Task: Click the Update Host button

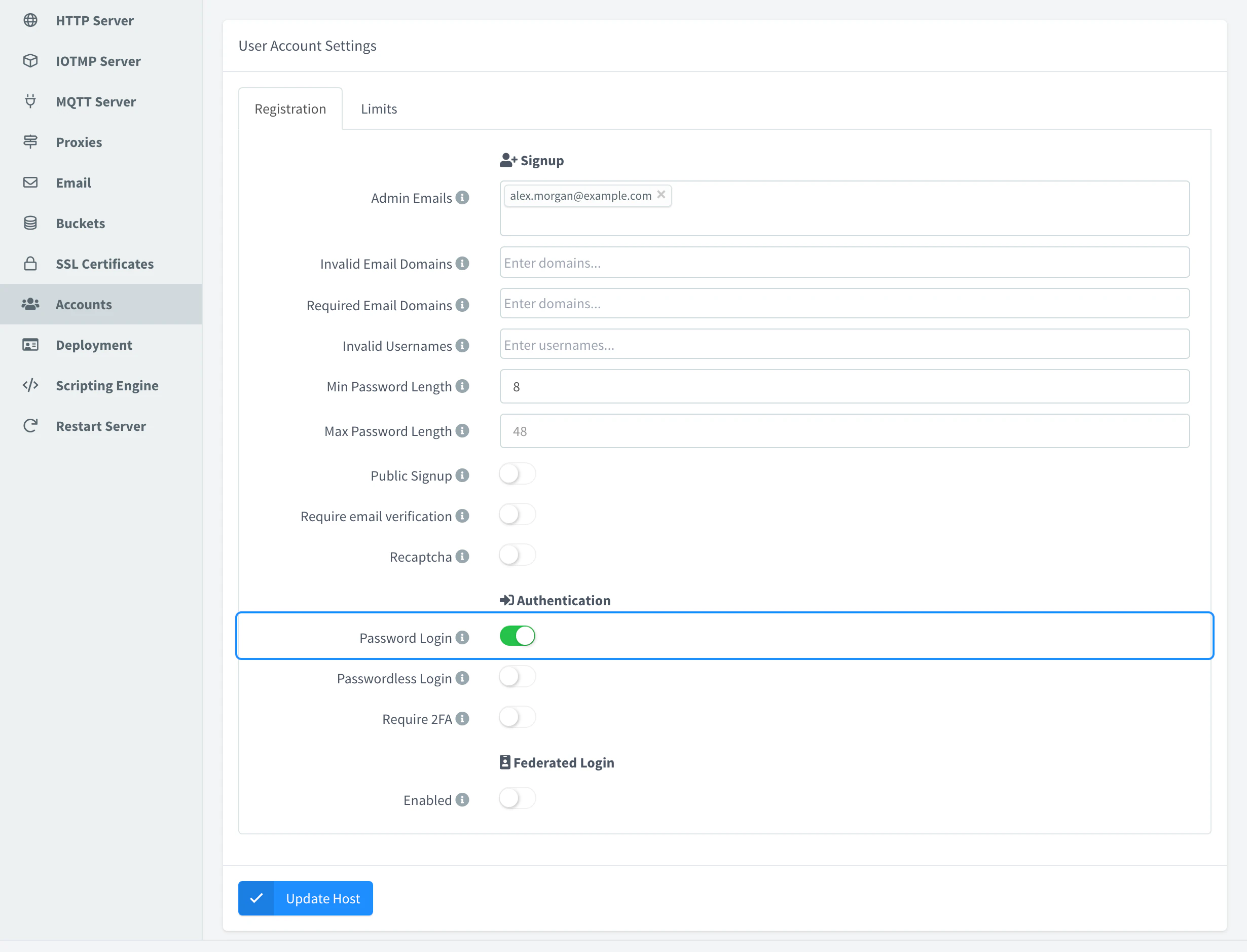Action: point(305,898)
